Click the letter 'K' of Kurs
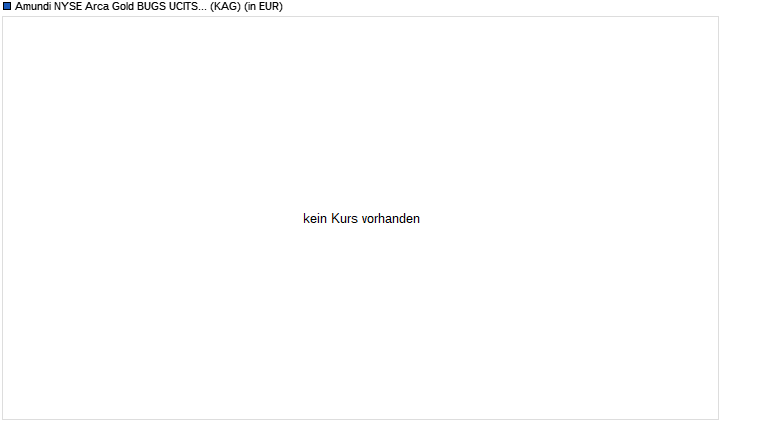 pos(335,219)
